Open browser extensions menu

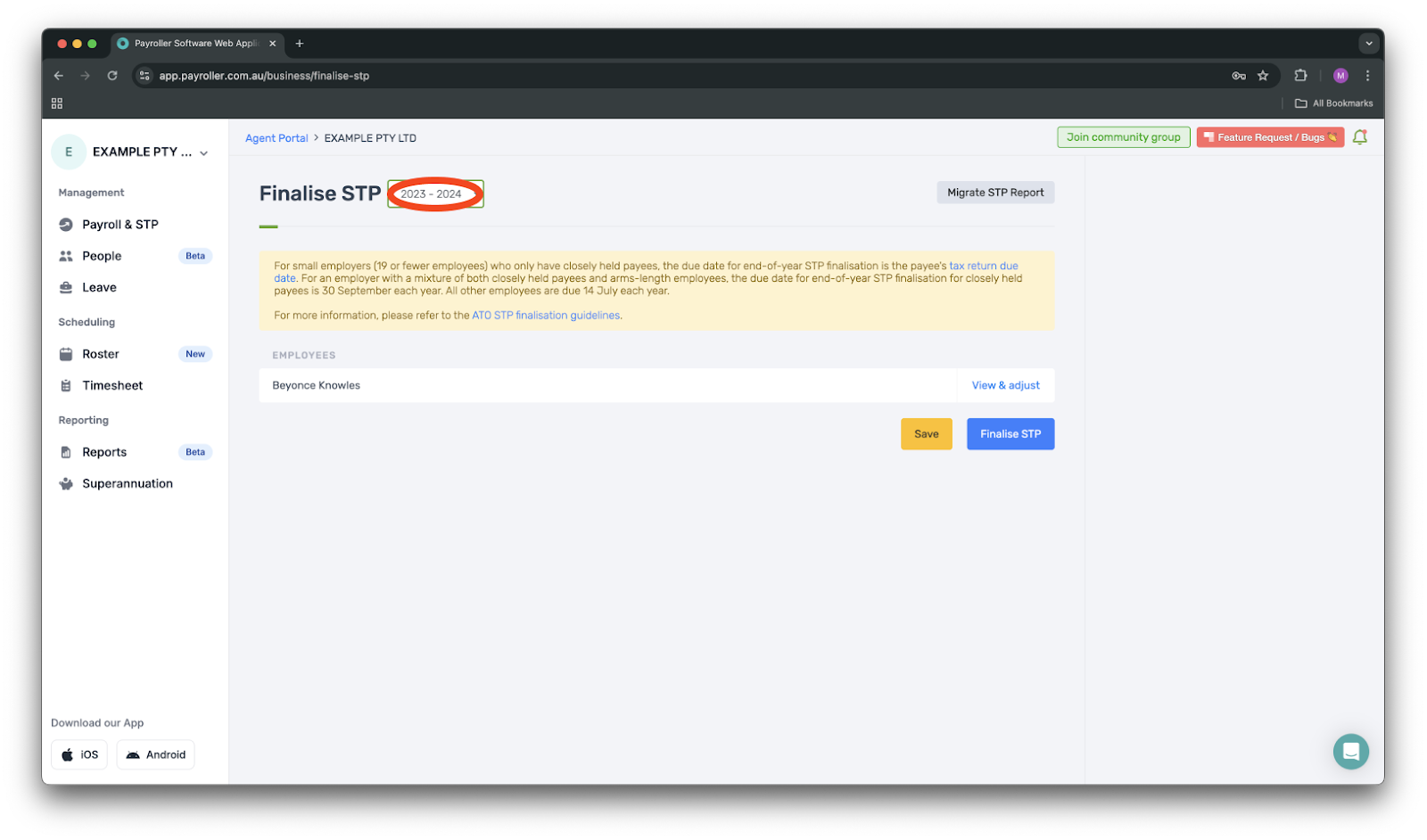click(x=1300, y=76)
